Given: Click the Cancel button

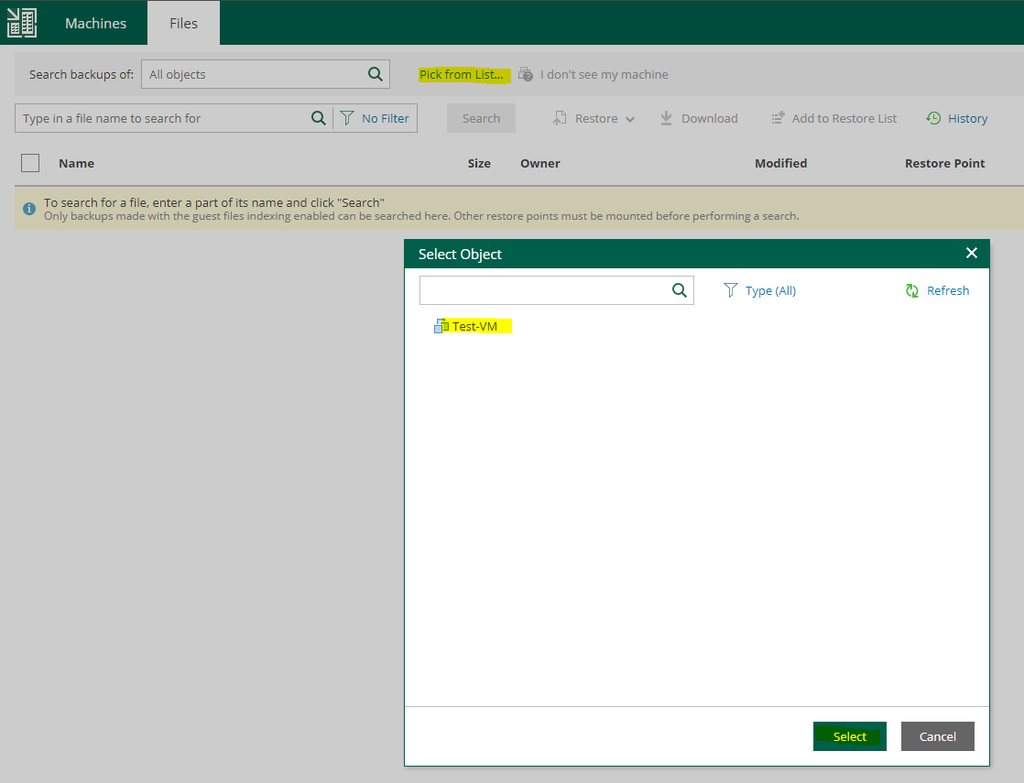Looking at the screenshot, I should [x=937, y=736].
